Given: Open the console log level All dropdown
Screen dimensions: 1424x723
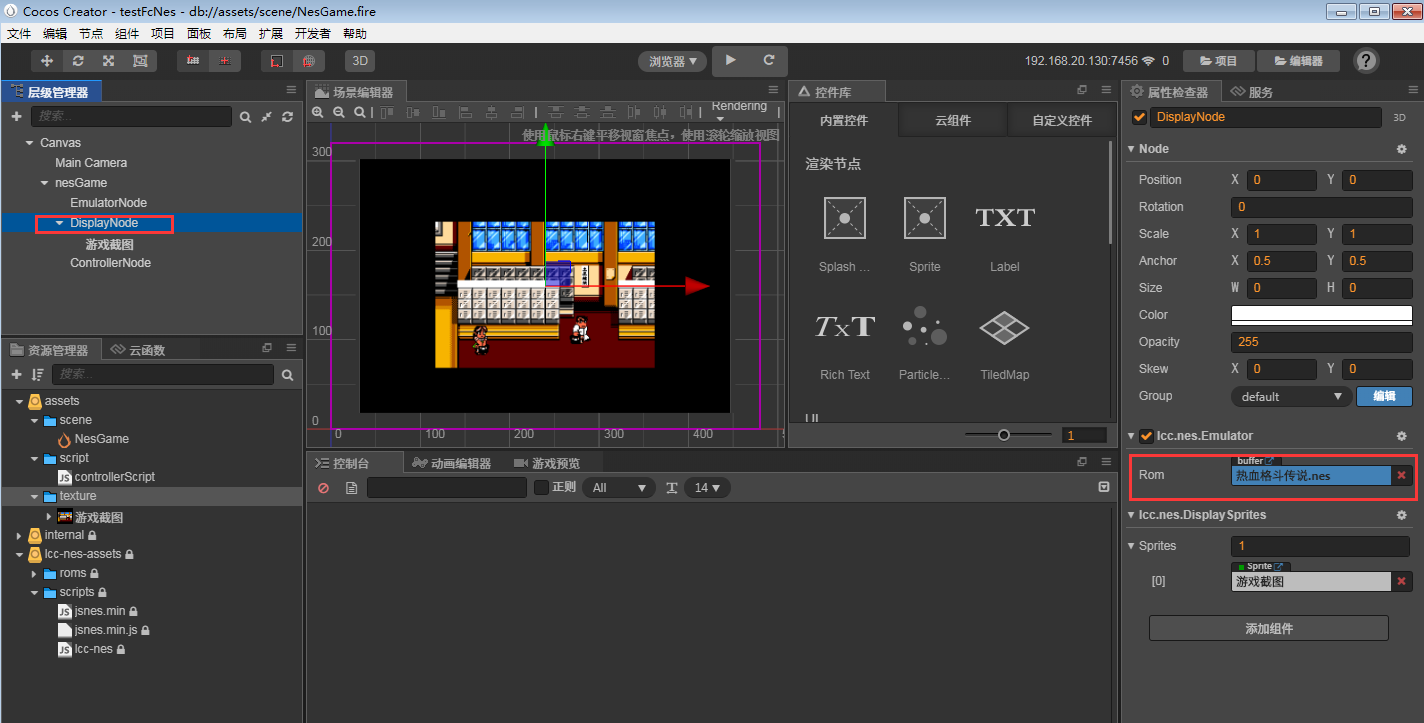Looking at the screenshot, I should [619, 488].
